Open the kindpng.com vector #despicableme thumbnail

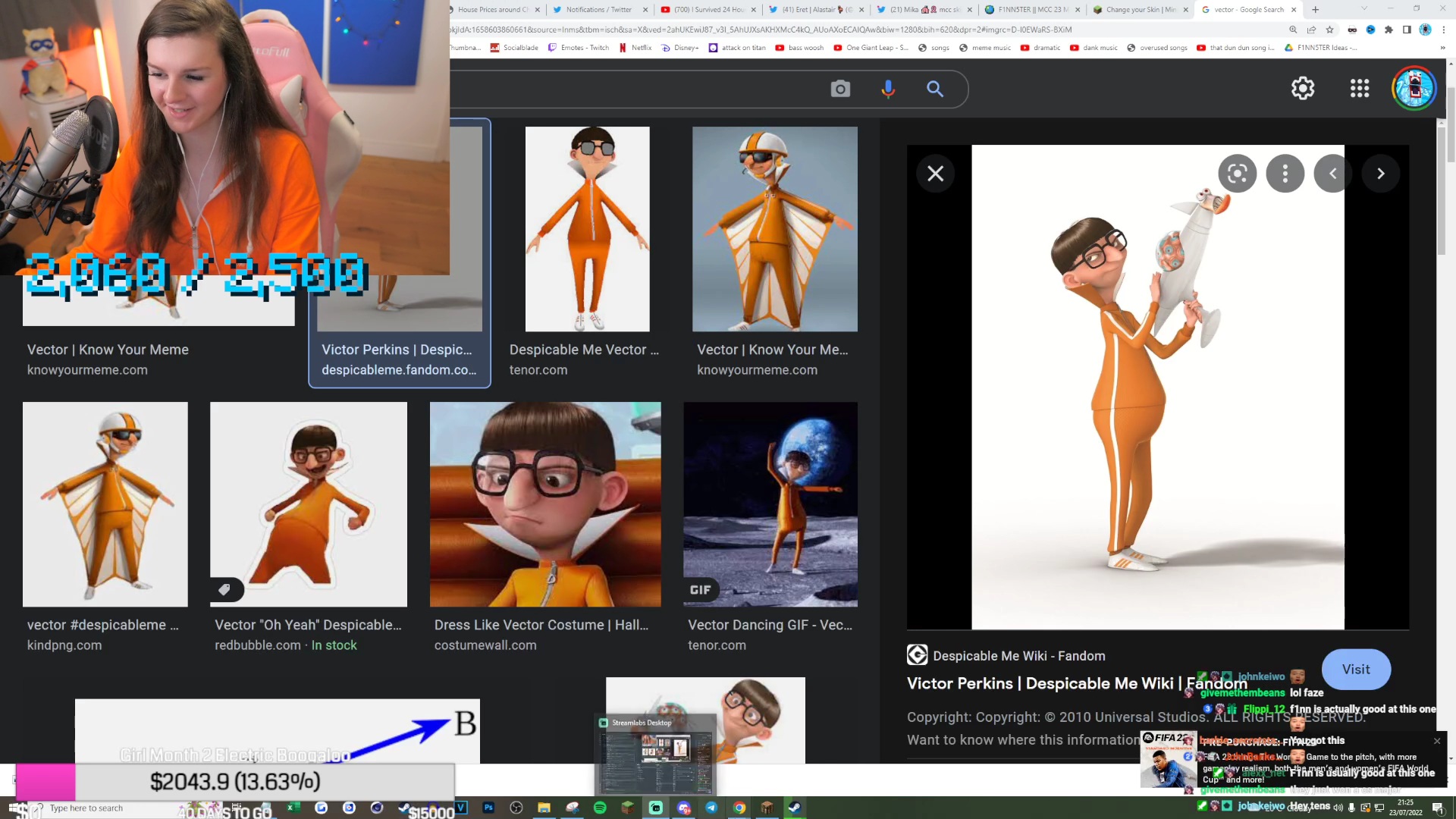click(105, 504)
